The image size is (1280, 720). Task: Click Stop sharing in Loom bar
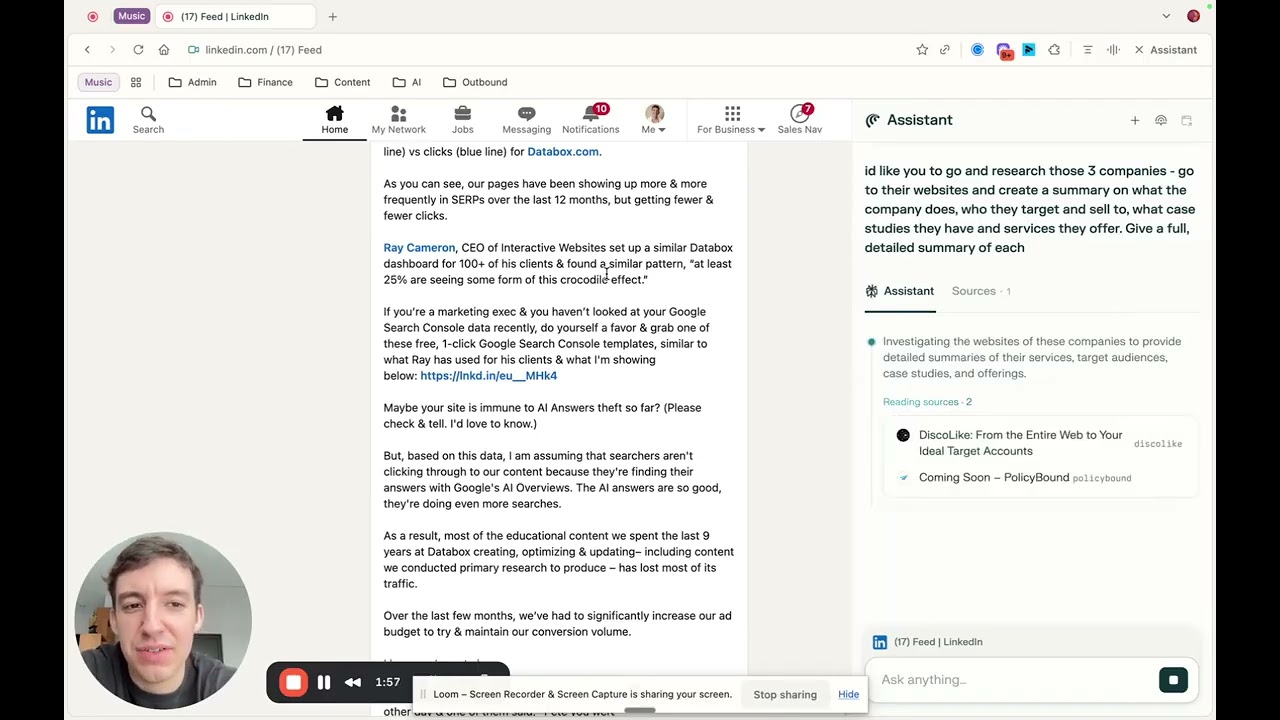point(785,695)
